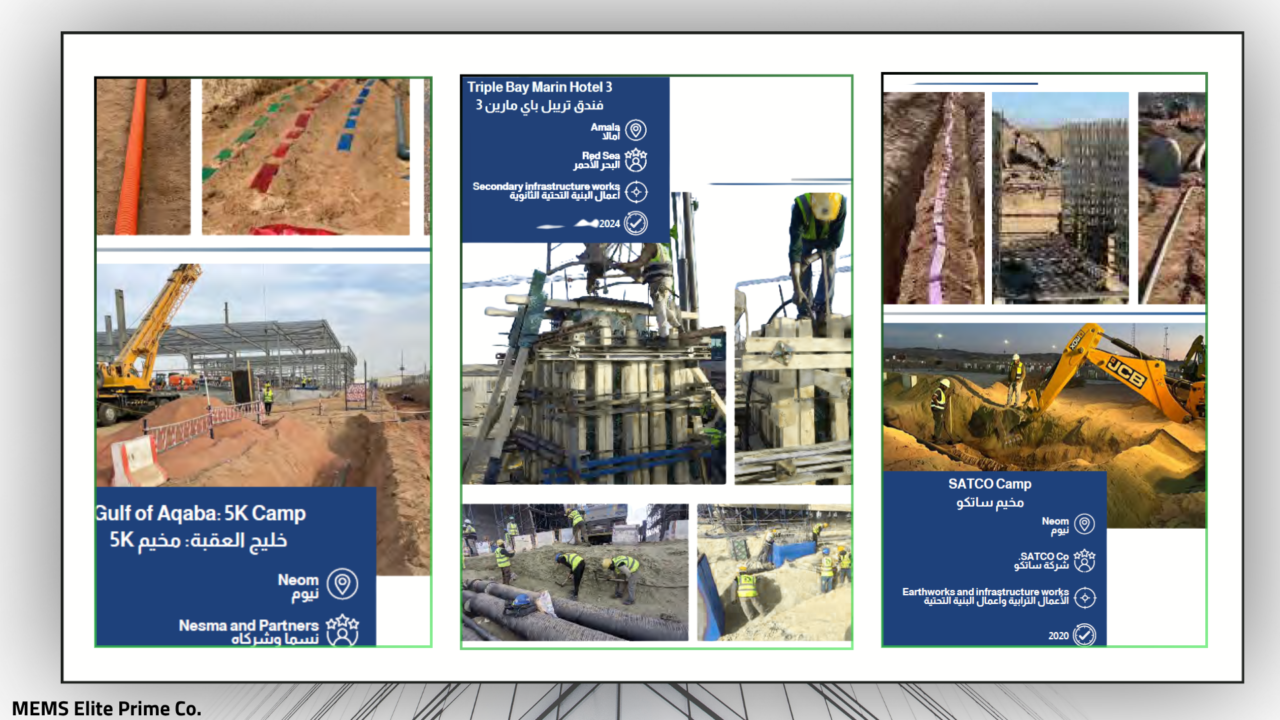Image resolution: width=1280 pixels, height=720 pixels.
Task: Click the "2020" year text
Action: [x=1059, y=636]
